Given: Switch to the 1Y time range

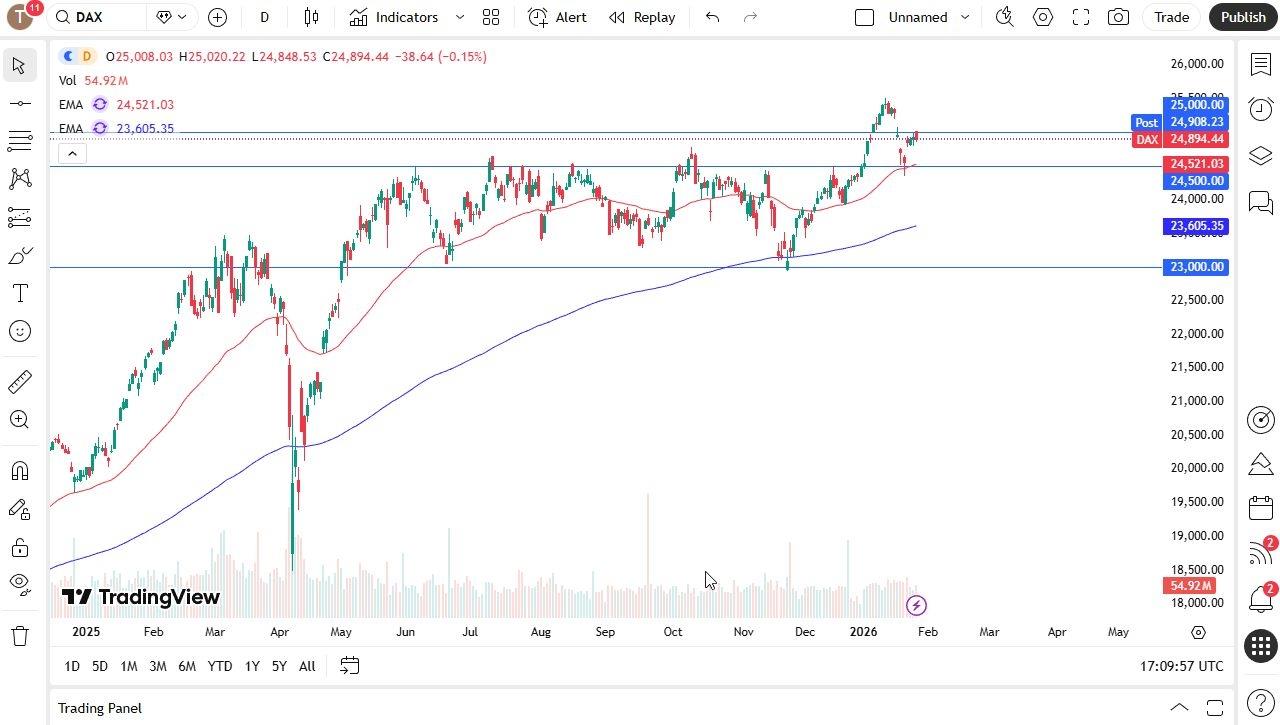Looking at the screenshot, I should click(x=252, y=666).
